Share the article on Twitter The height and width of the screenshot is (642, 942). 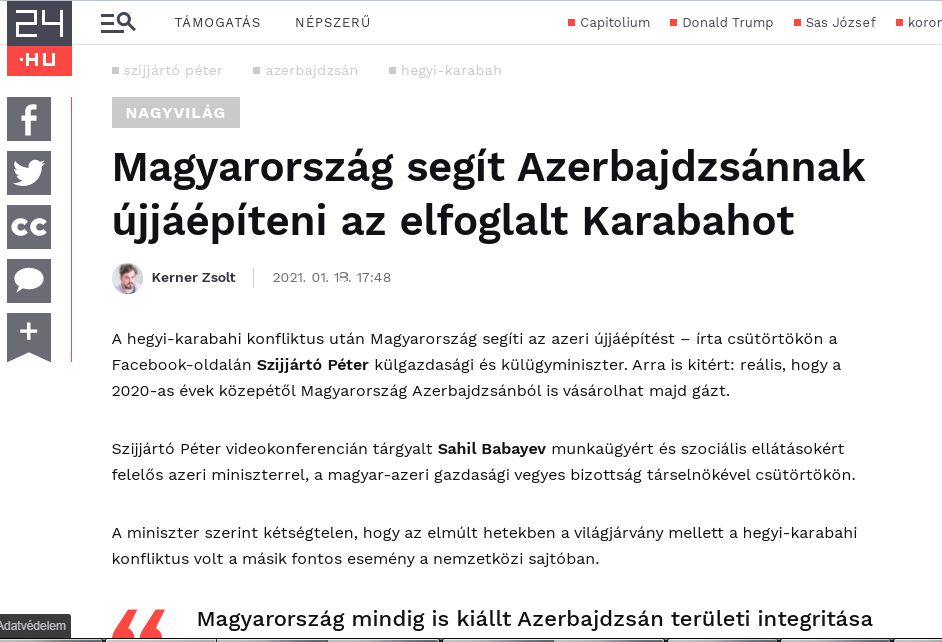coord(29,173)
